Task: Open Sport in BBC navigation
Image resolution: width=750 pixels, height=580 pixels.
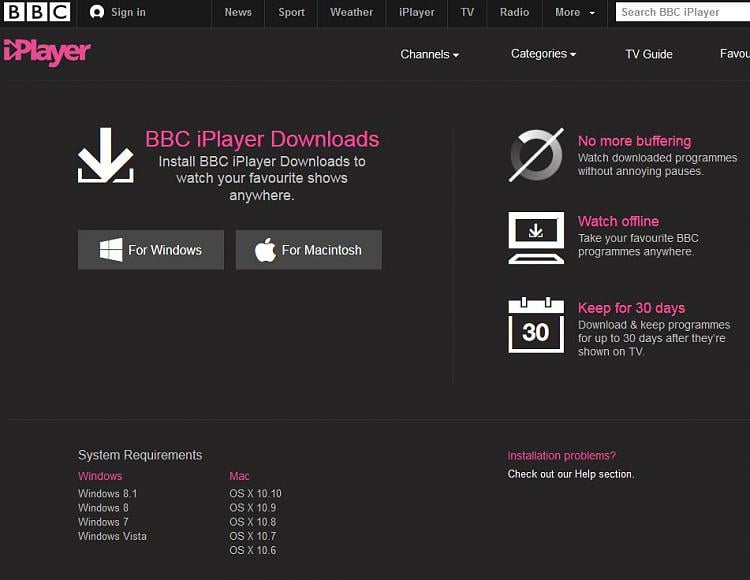Action: tap(291, 12)
